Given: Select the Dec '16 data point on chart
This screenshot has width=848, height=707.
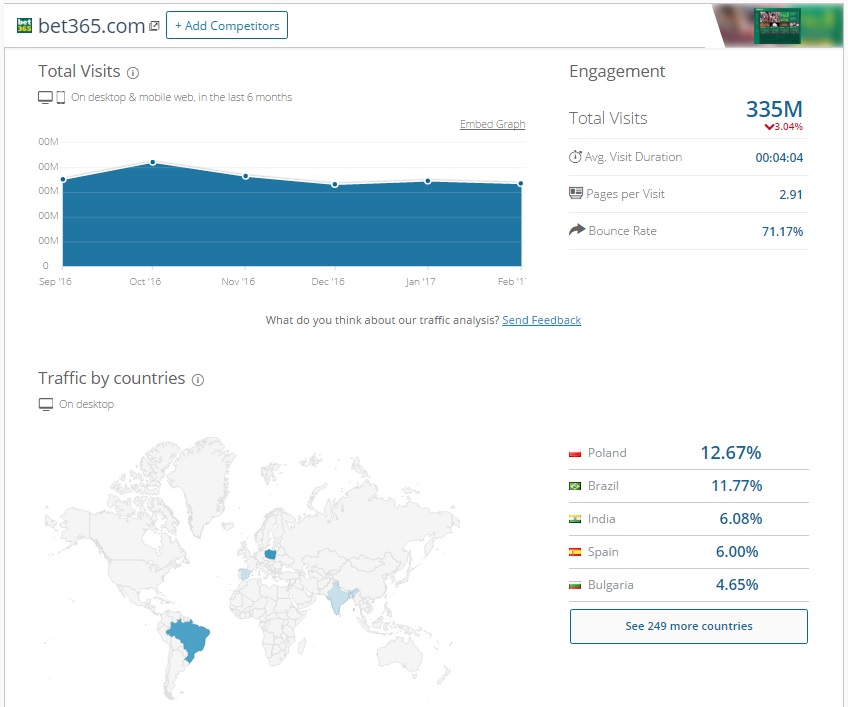Looking at the screenshot, I should tap(335, 184).
